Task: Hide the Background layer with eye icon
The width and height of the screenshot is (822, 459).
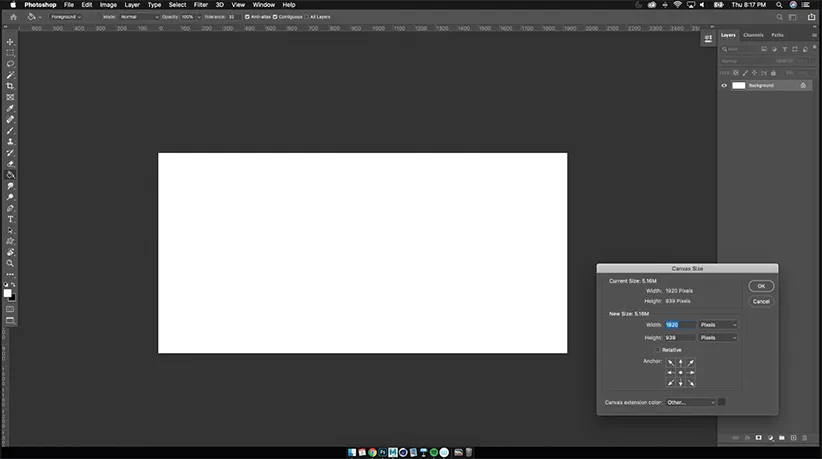Action: (x=725, y=86)
